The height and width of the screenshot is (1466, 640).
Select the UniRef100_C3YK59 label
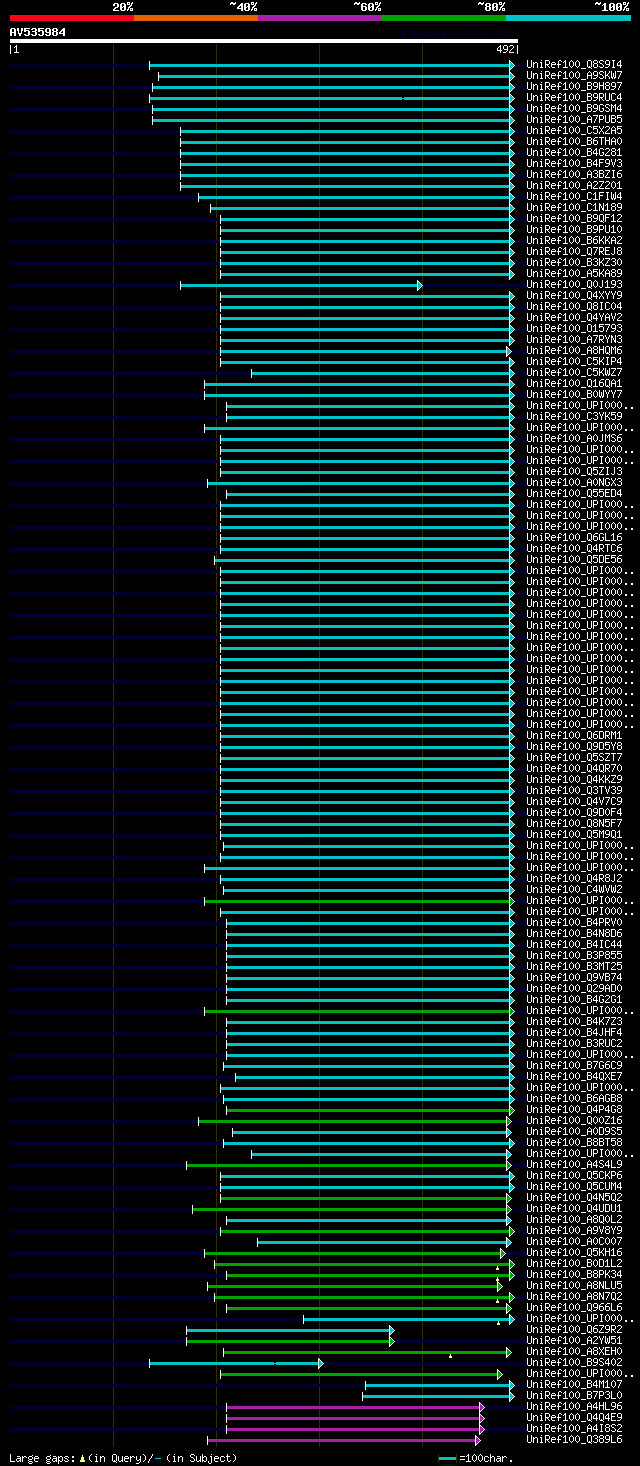574,416
